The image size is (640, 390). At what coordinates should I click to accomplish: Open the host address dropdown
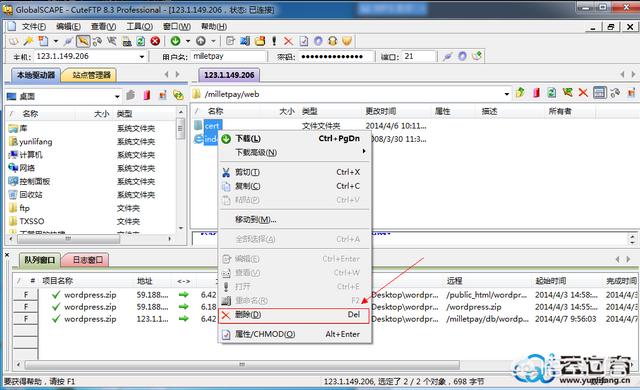(142, 57)
